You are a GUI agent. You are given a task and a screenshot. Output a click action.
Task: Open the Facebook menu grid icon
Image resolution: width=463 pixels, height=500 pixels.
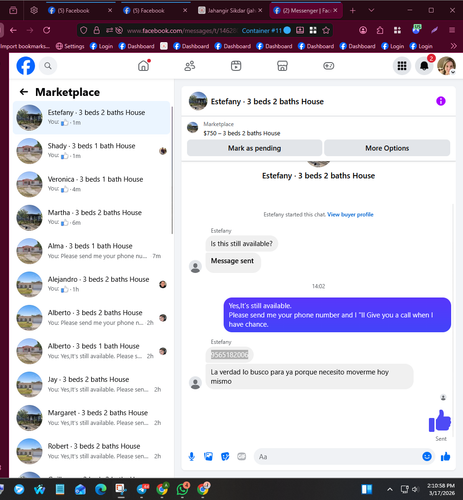click(402, 66)
